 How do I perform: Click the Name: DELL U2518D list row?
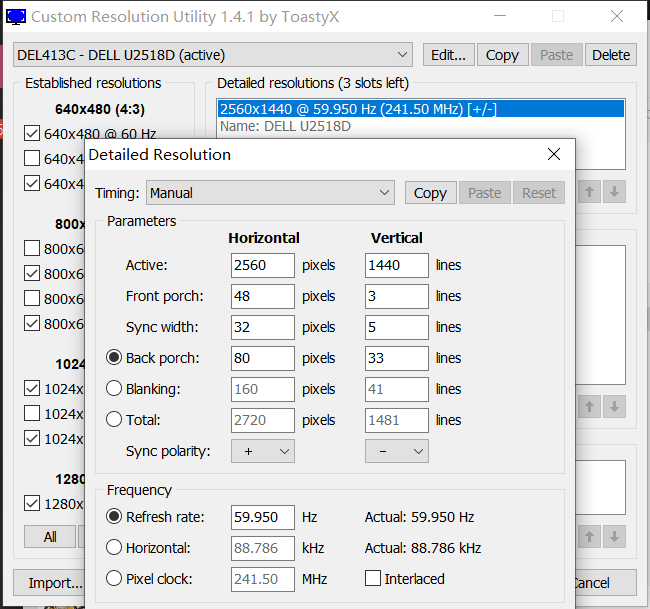(x=421, y=126)
